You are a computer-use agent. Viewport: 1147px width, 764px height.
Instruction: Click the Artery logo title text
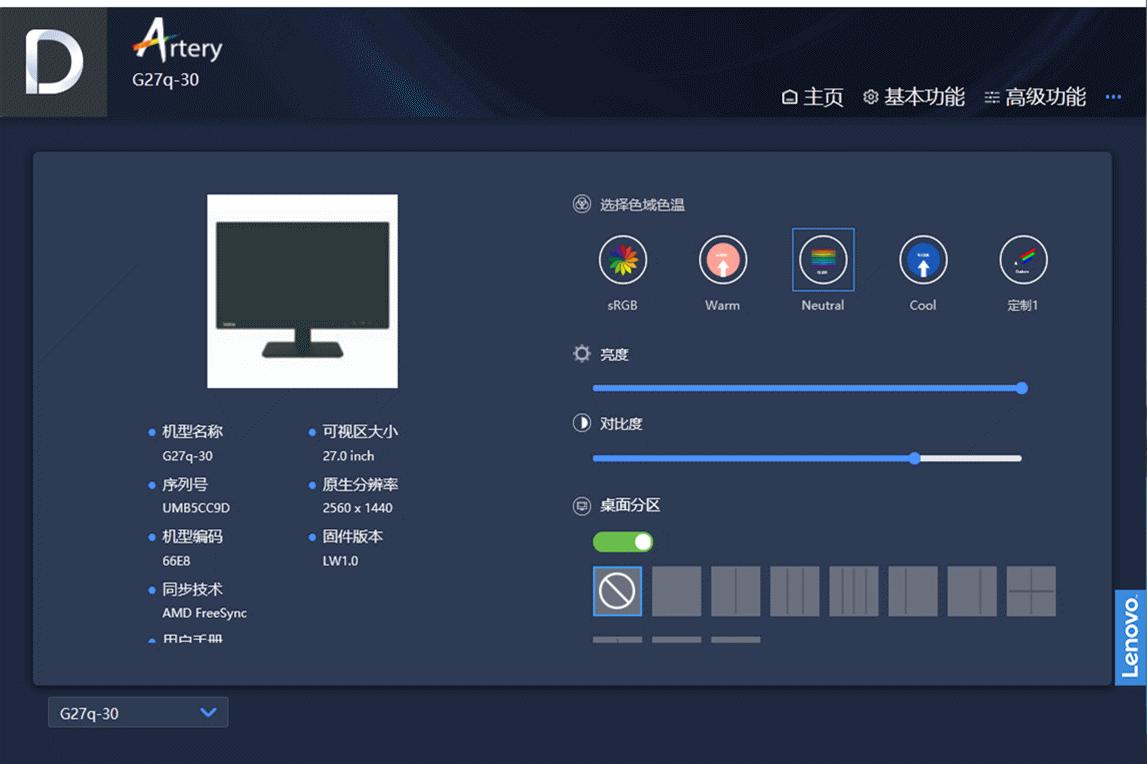pos(178,42)
